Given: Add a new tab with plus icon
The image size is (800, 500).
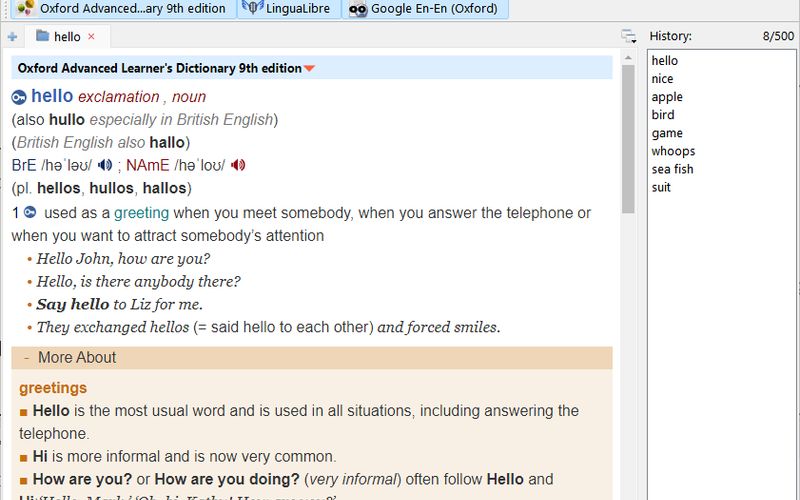Looking at the screenshot, I should (x=12, y=37).
